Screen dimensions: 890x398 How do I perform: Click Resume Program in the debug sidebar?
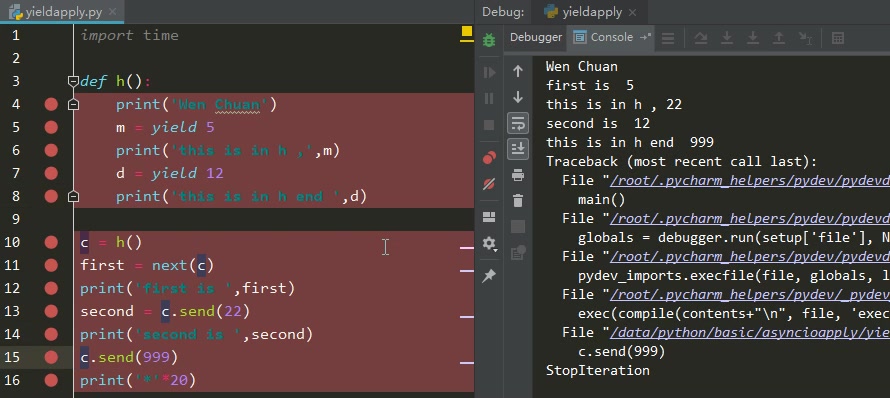coord(489,73)
